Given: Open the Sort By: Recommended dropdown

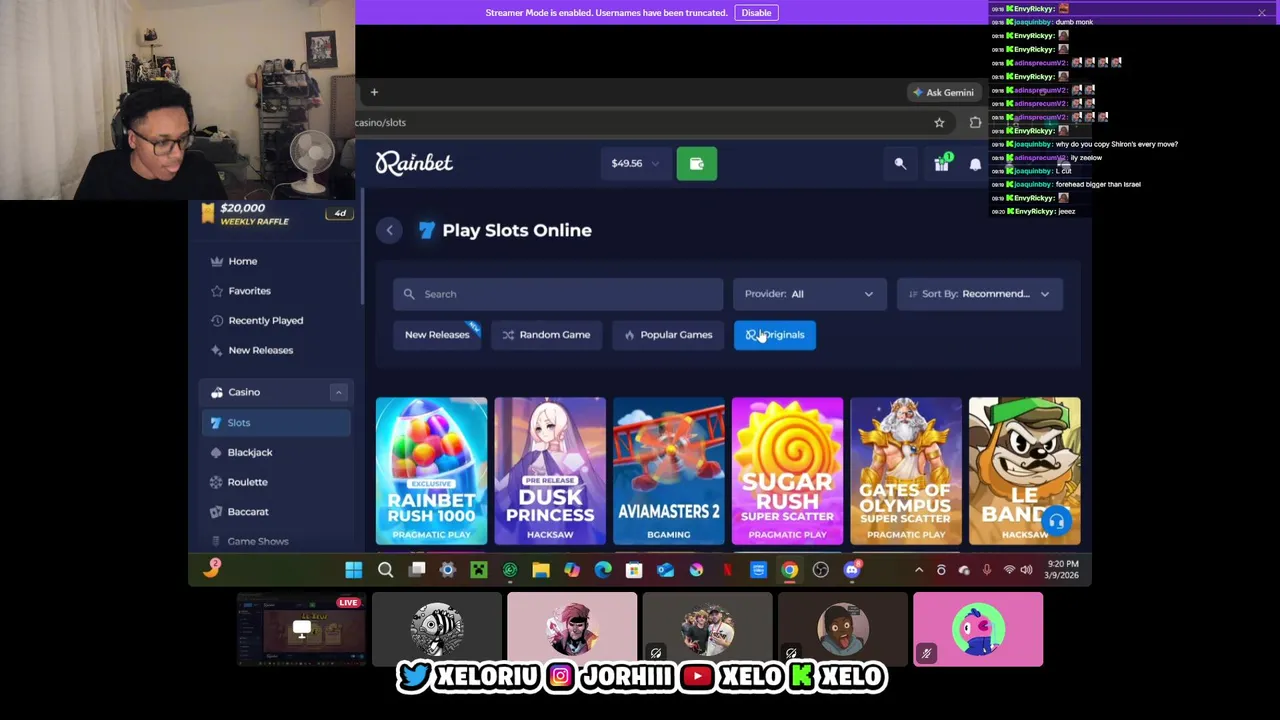Looking at the screenshot, I should coord(980,294).
